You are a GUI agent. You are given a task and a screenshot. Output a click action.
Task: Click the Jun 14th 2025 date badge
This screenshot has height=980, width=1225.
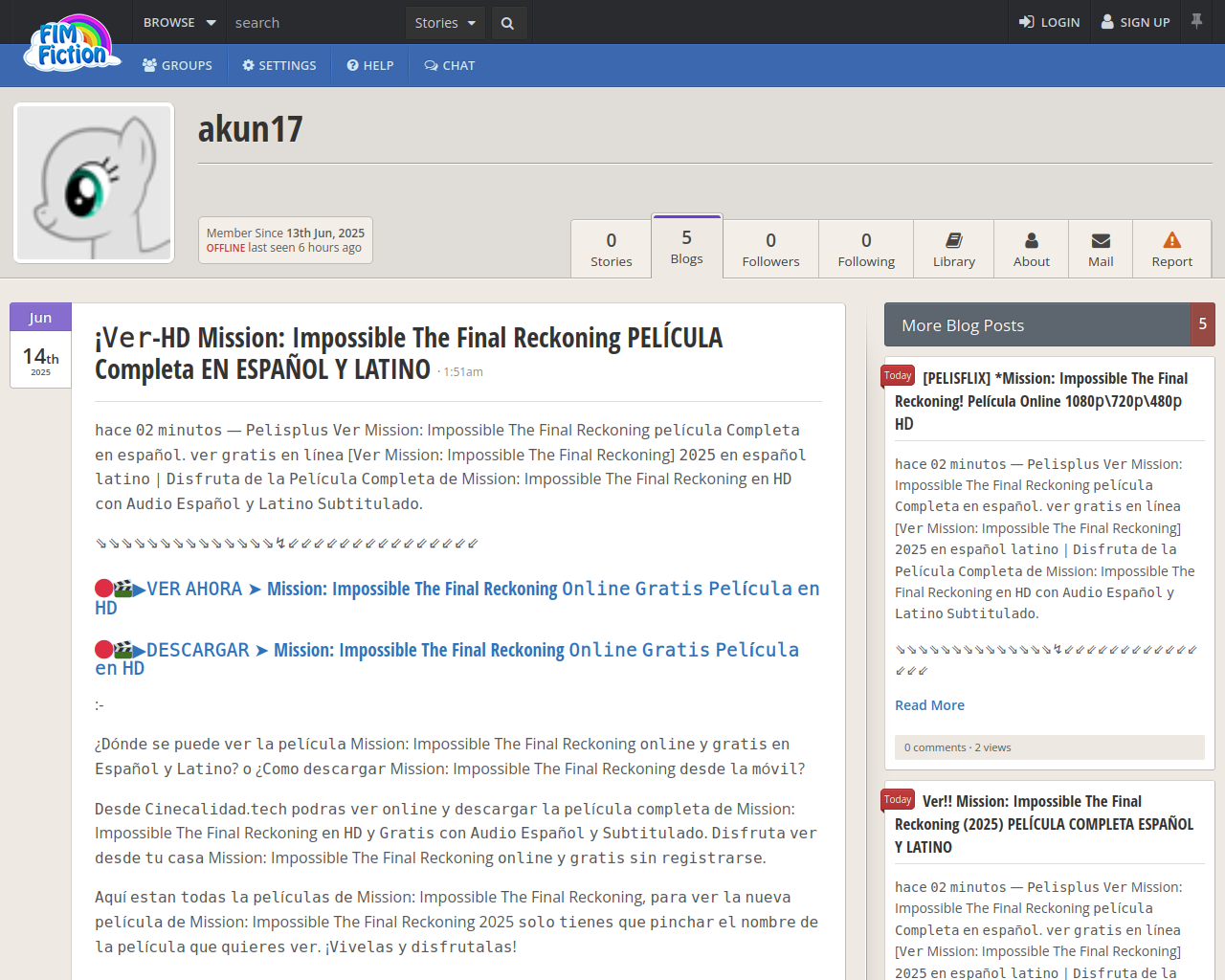[40, 345]
